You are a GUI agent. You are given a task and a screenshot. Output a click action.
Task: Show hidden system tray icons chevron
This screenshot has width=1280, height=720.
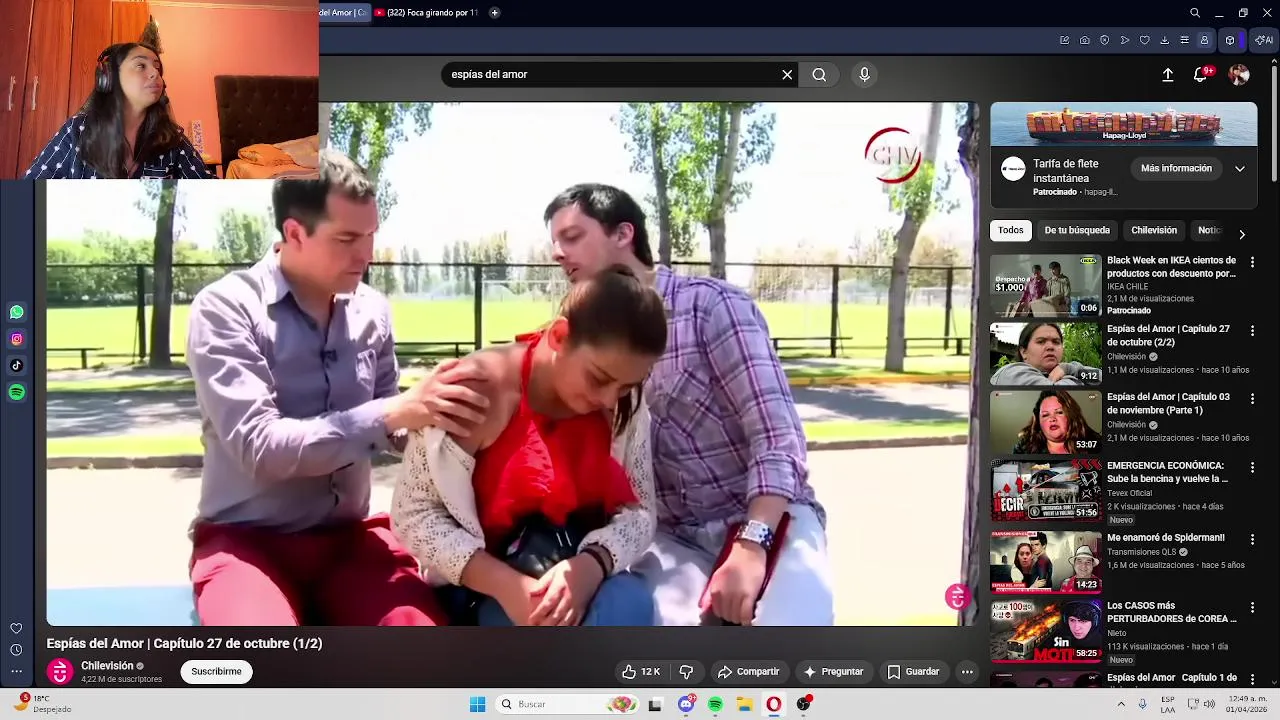pyautogui.click(x=1121, y=704)
